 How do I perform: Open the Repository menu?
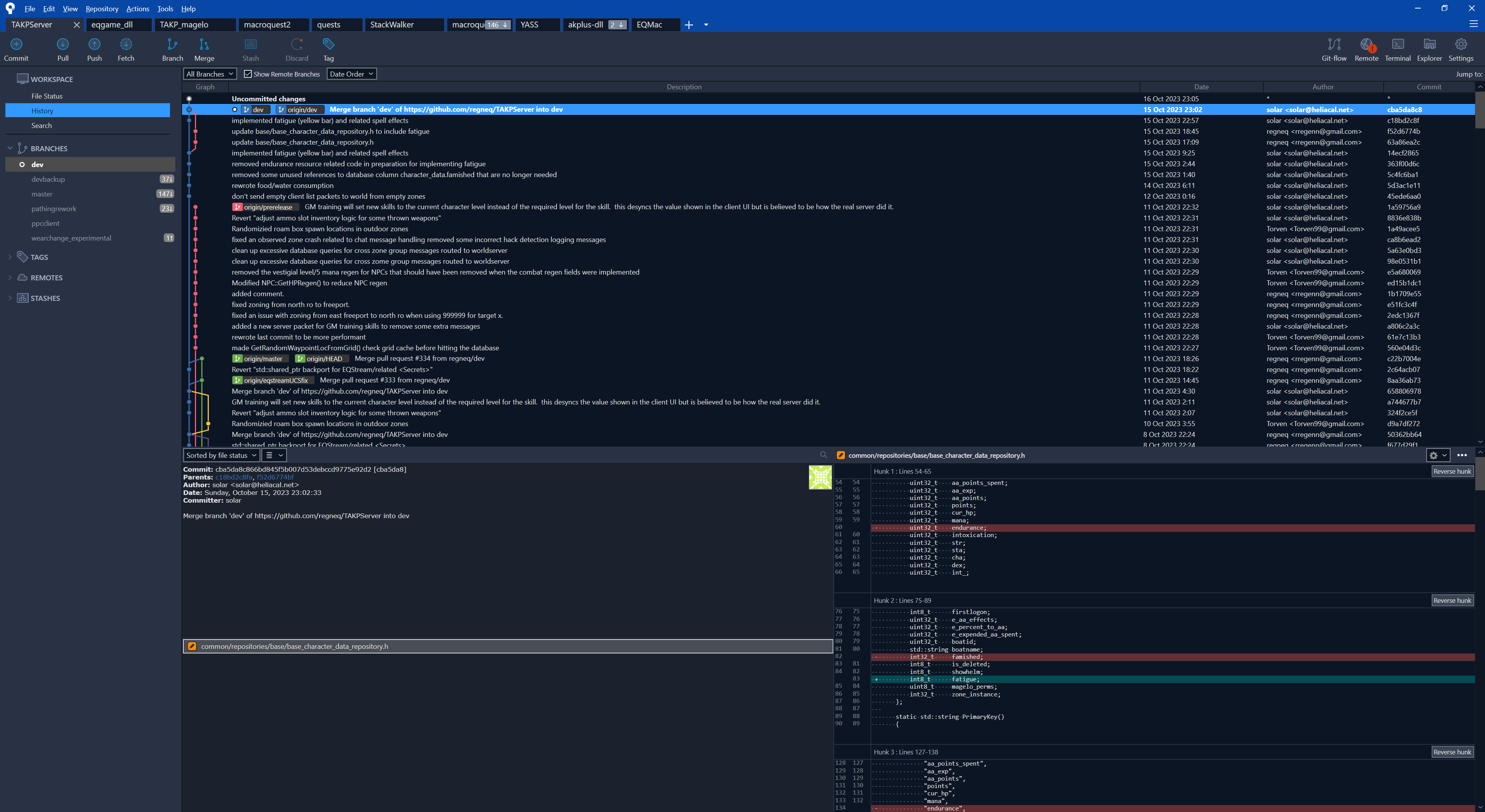click(x=101, y=9)
